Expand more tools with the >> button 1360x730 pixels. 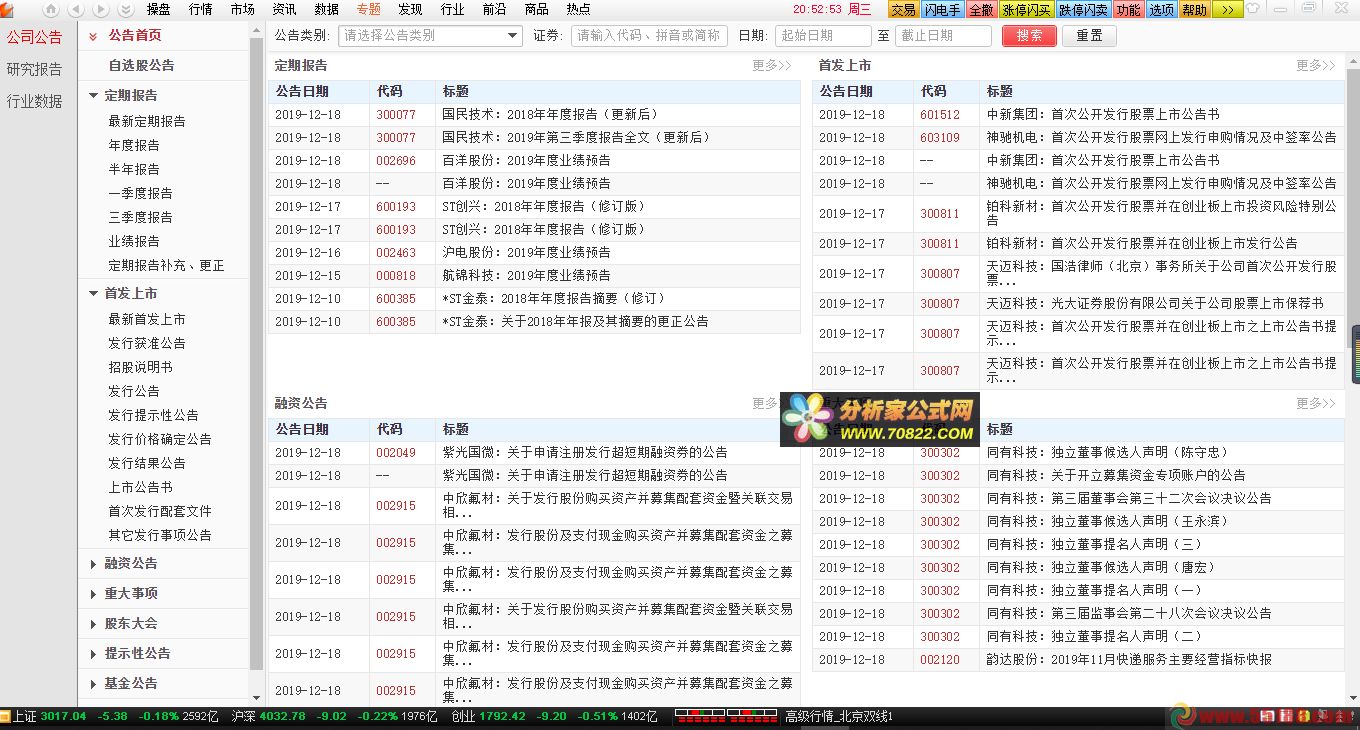tap(1228, 10)
